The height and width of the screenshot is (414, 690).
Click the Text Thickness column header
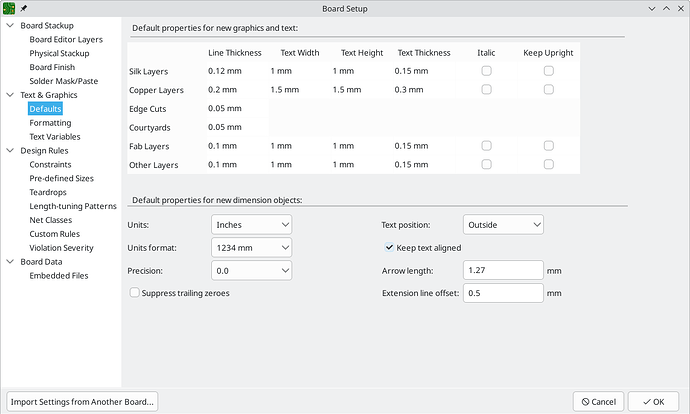point(424,53)
